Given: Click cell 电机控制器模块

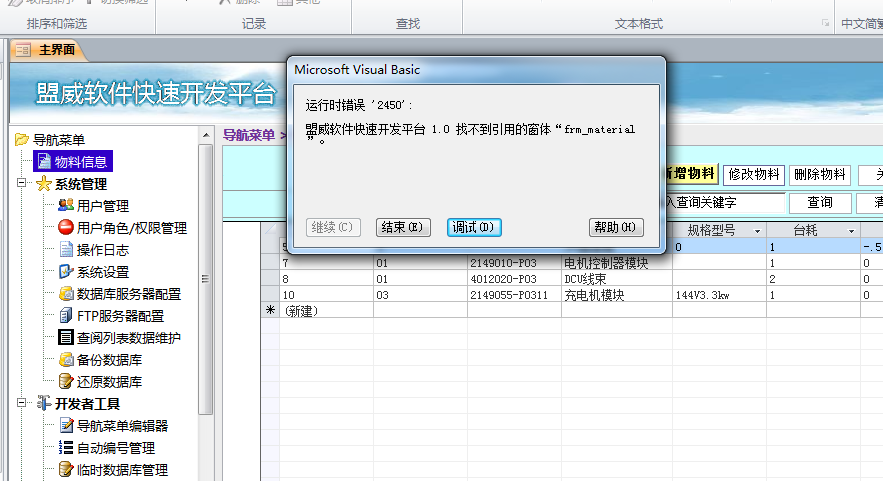Looking at the screenshot, I should coord(617,263).
